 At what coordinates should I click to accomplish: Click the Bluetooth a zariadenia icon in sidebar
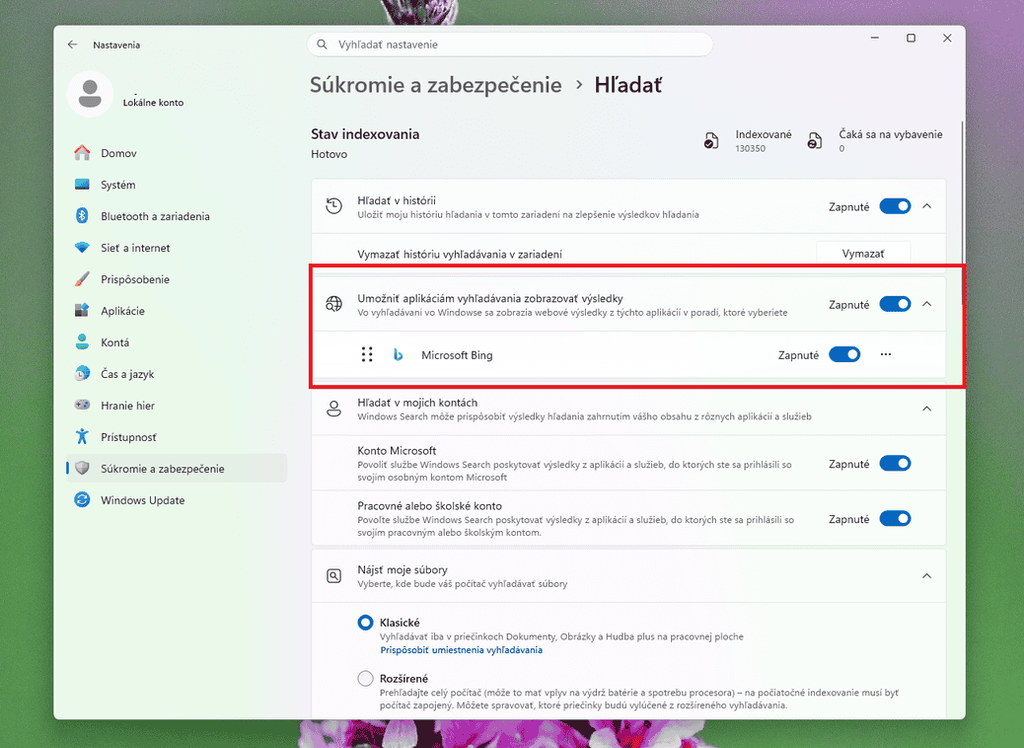point(82,216)
